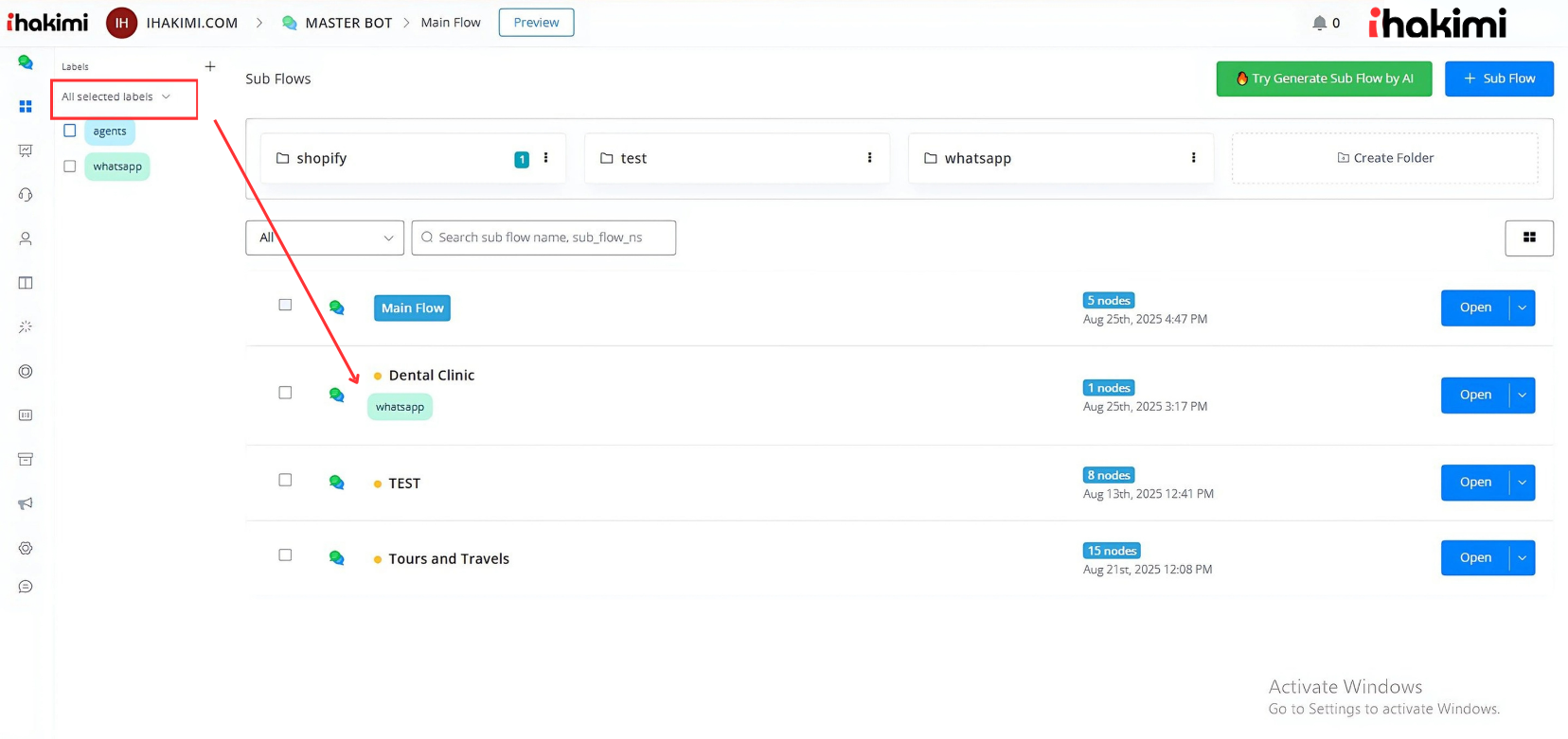
Task: Switch to grid view layout icon
Action: click(x=1528, y=238)
